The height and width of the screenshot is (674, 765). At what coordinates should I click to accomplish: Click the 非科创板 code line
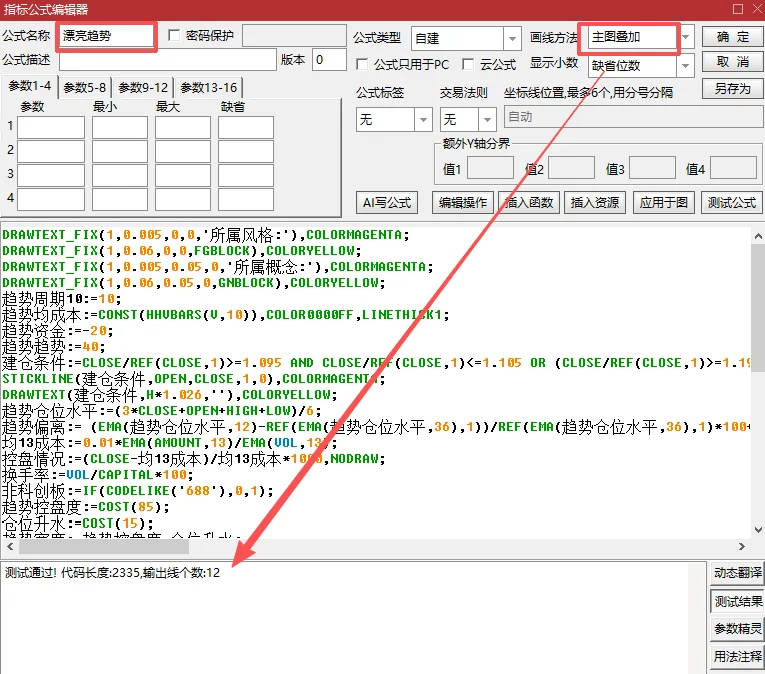click(138, 491)
